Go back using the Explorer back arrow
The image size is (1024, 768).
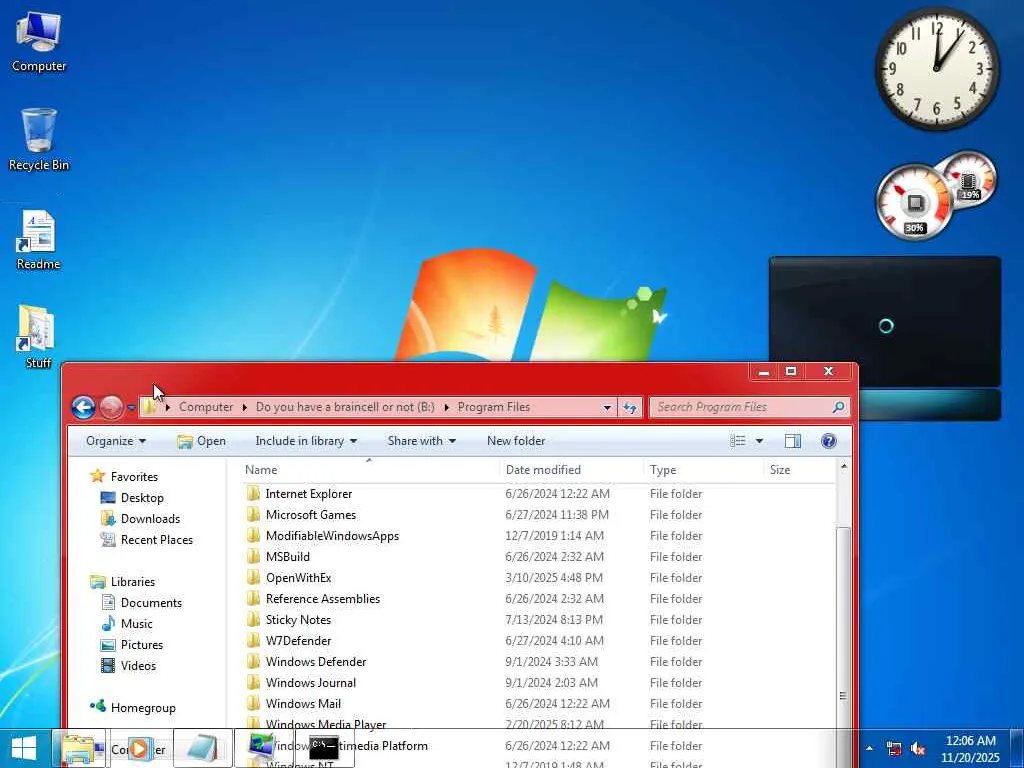tap(84, 407)
